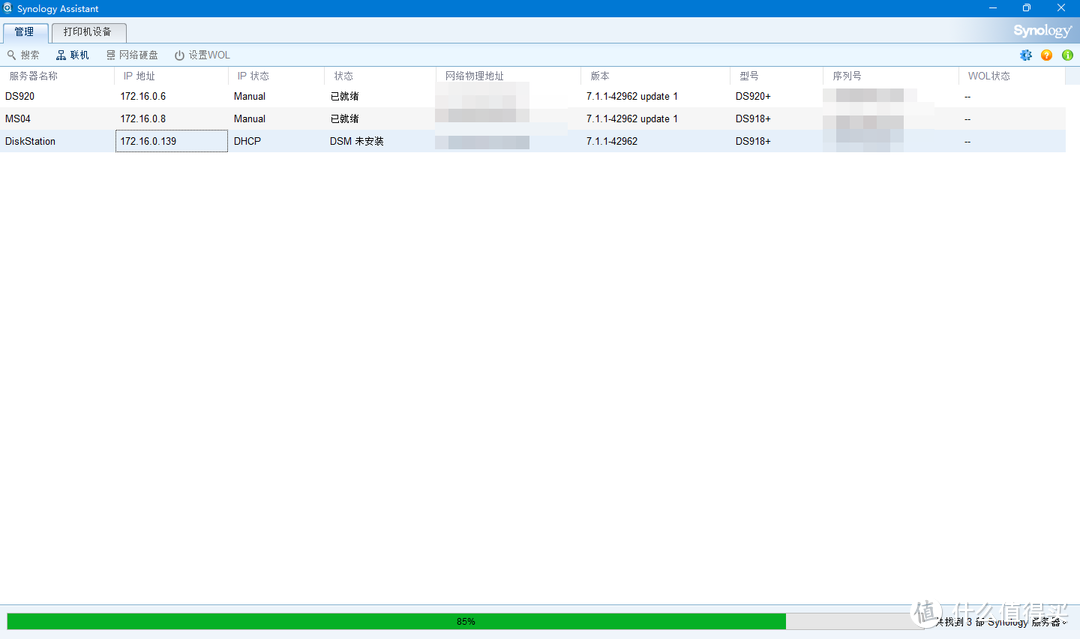Screen dimensions: 1080x639
Task: Click 已就绪 status in DS920 row
Action: pos(344,96)
